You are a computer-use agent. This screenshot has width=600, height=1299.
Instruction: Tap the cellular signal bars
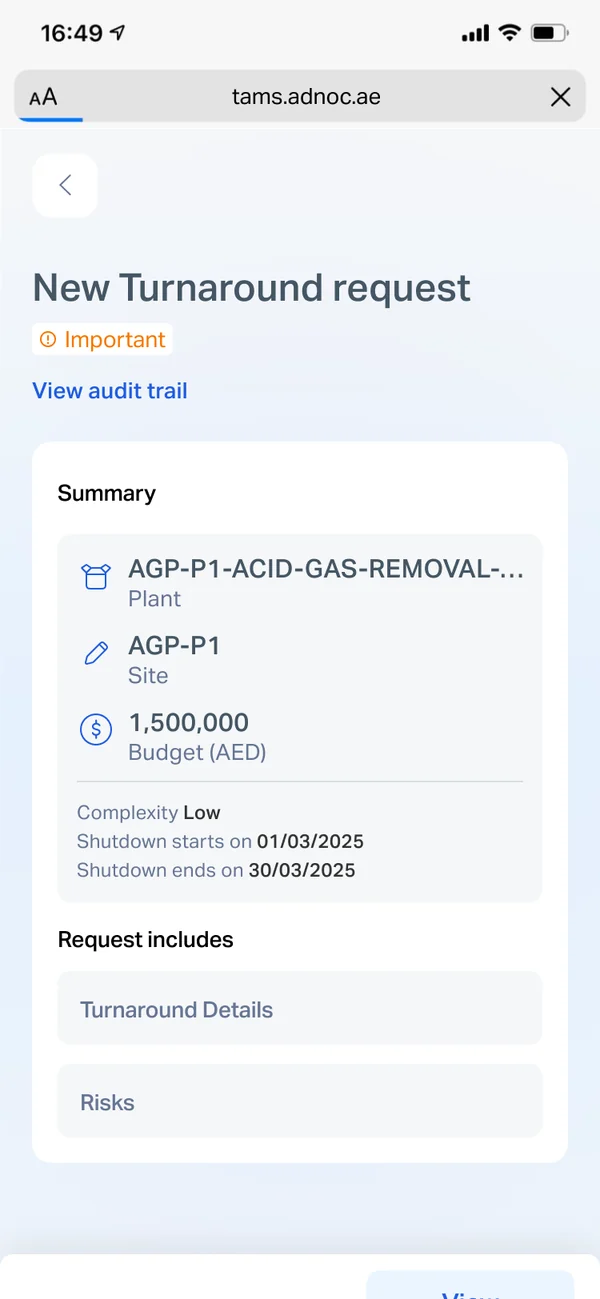tap(475, 34)
